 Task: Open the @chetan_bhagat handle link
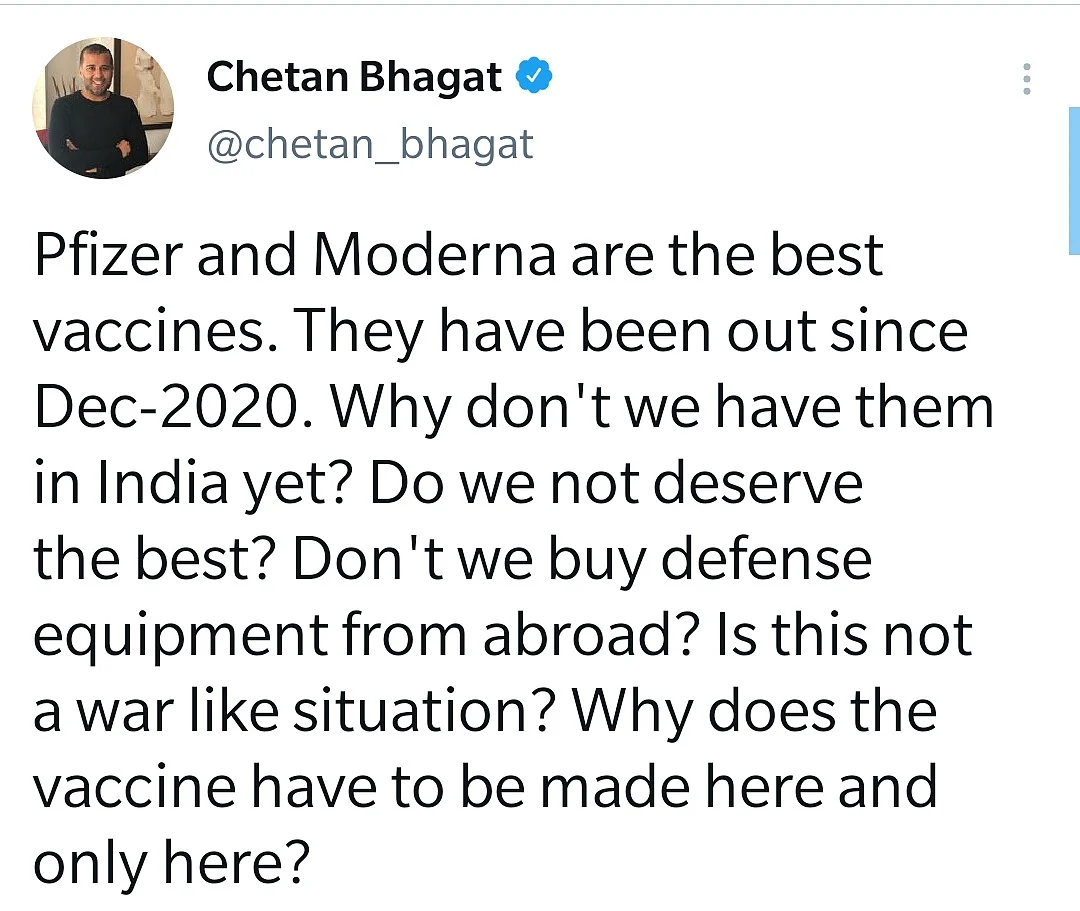(370, 145)
